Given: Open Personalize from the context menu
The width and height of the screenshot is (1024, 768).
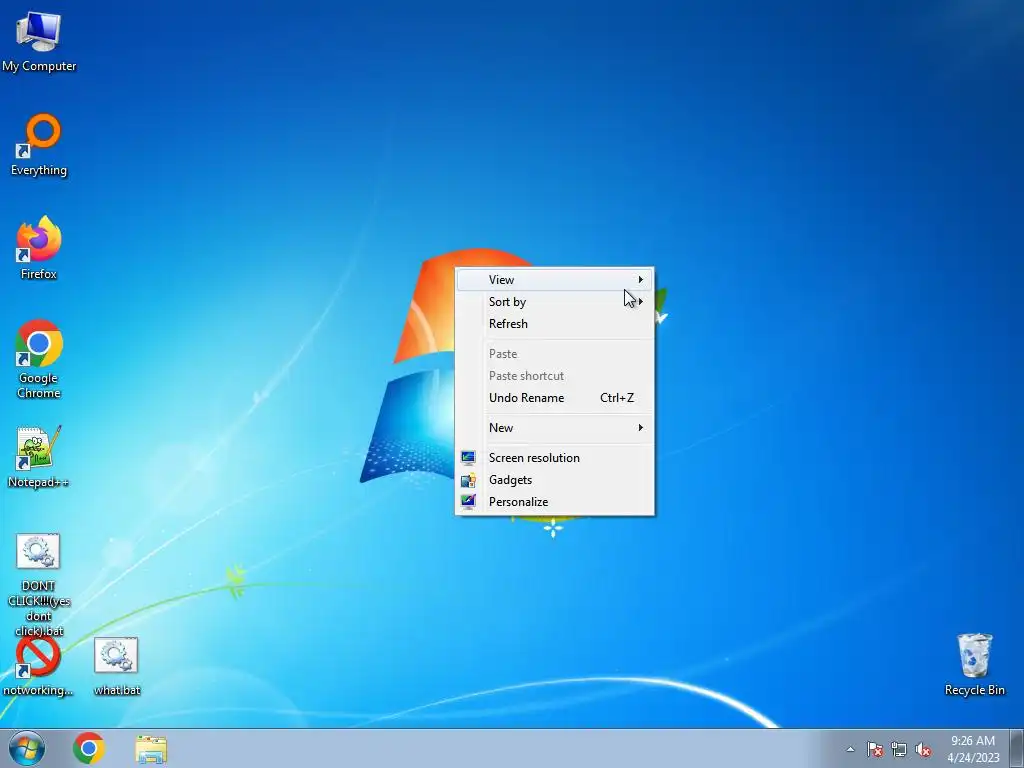Looking at the screenshot, I should click(554, 502).
